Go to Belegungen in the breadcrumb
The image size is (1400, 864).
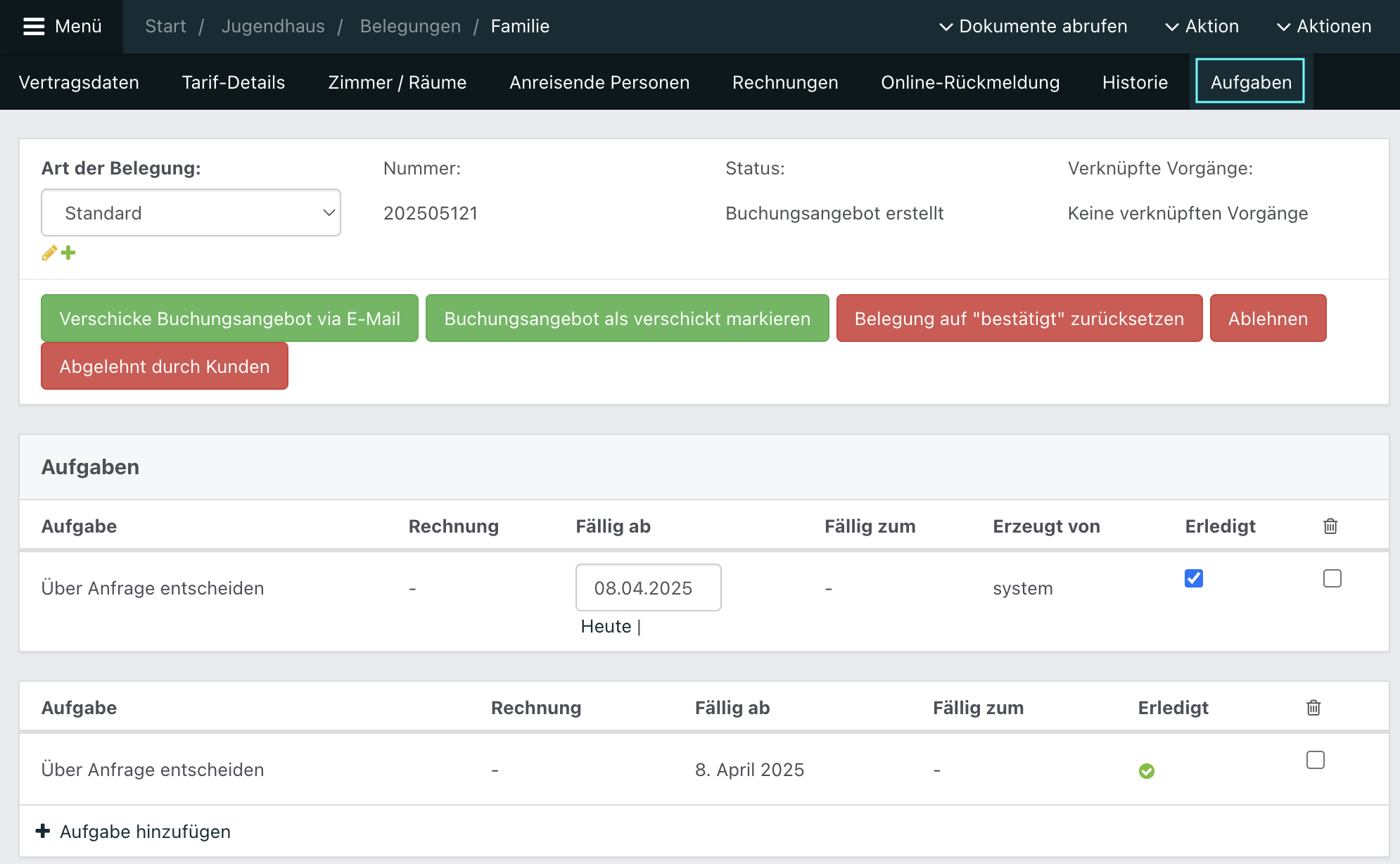410,26
